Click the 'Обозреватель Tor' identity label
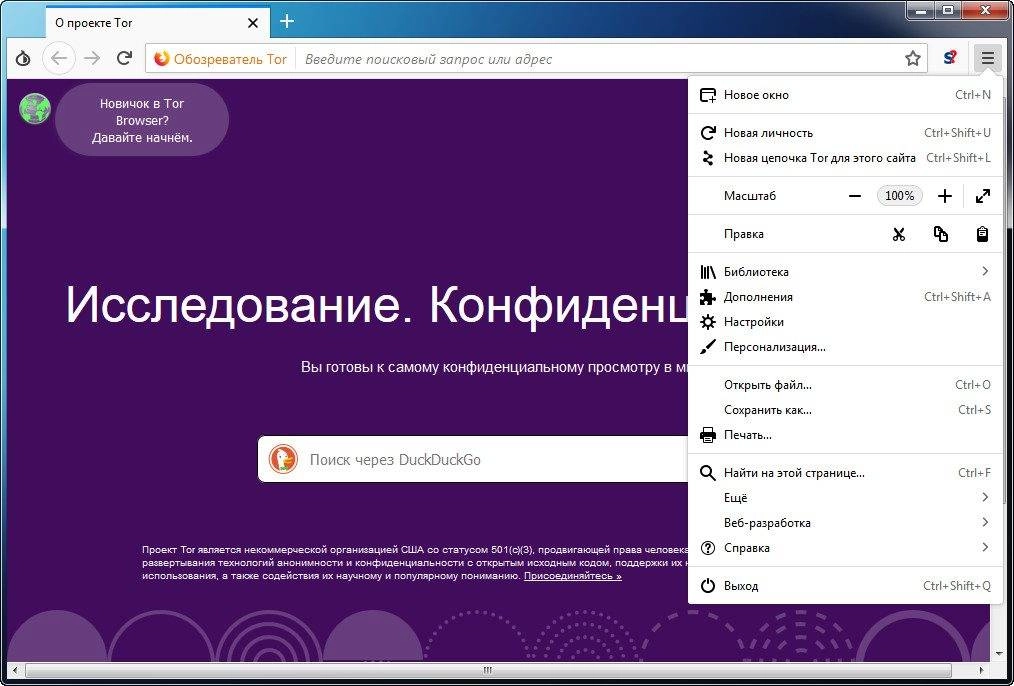 221,59
